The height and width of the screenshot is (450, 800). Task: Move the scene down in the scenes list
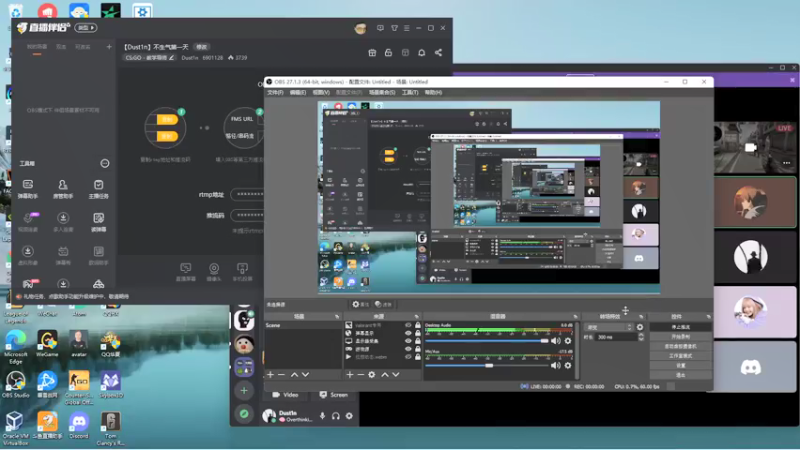tap(305, 374)
